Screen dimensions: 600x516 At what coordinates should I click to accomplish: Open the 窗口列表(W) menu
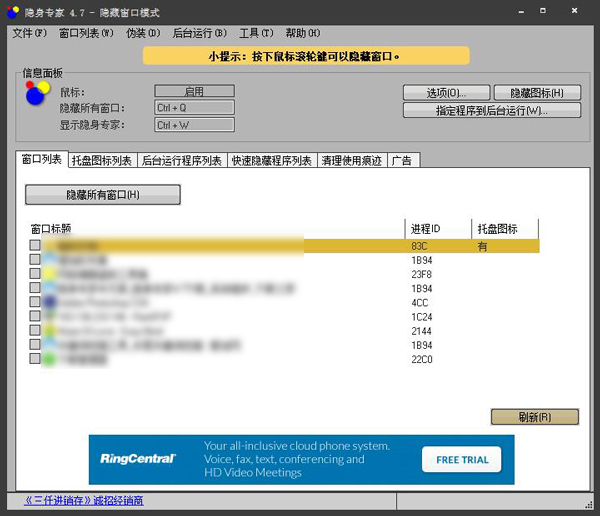point(86,33)
